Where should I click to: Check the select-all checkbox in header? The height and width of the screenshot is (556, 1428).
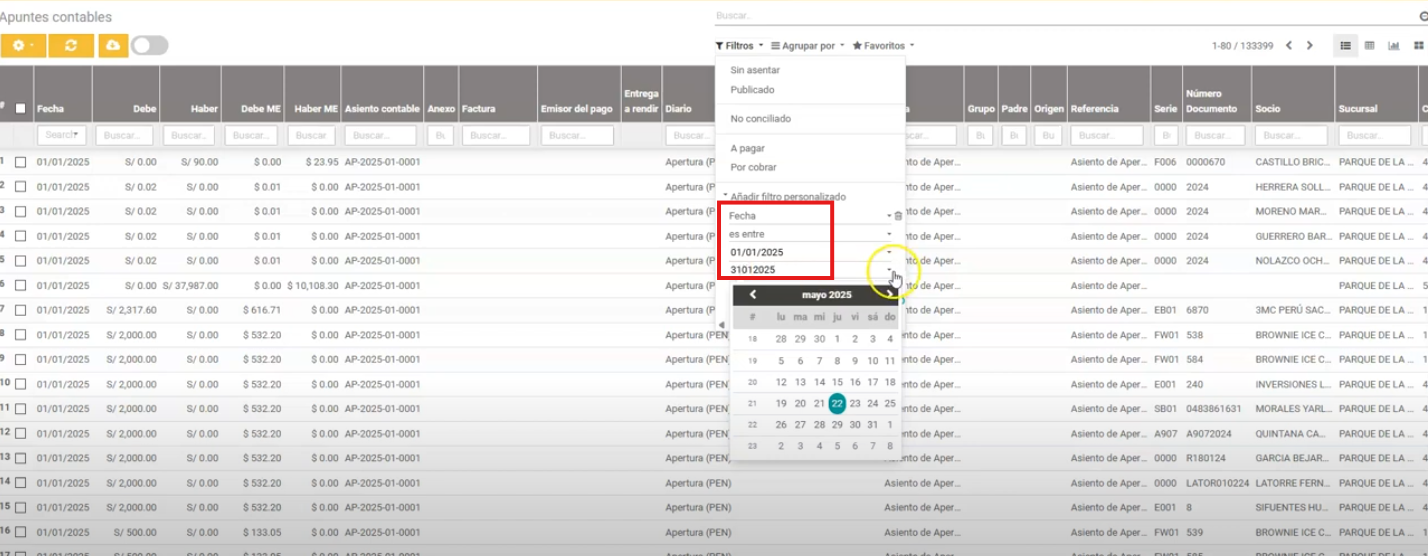coord(21,109)
